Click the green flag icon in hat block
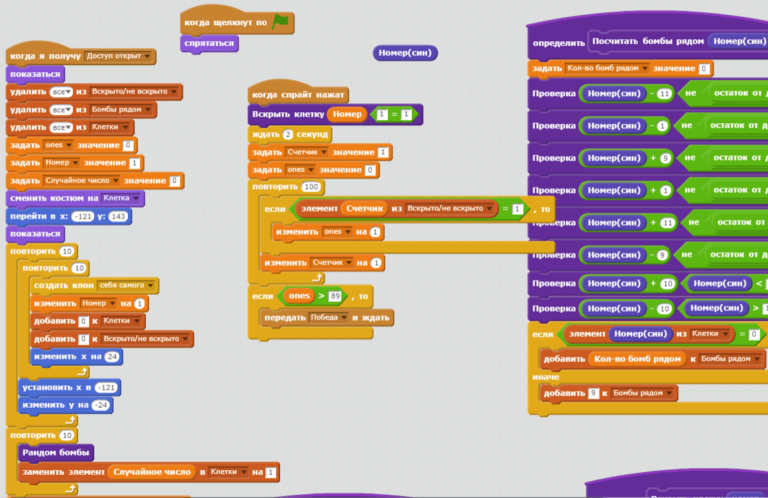 (280, 22)
